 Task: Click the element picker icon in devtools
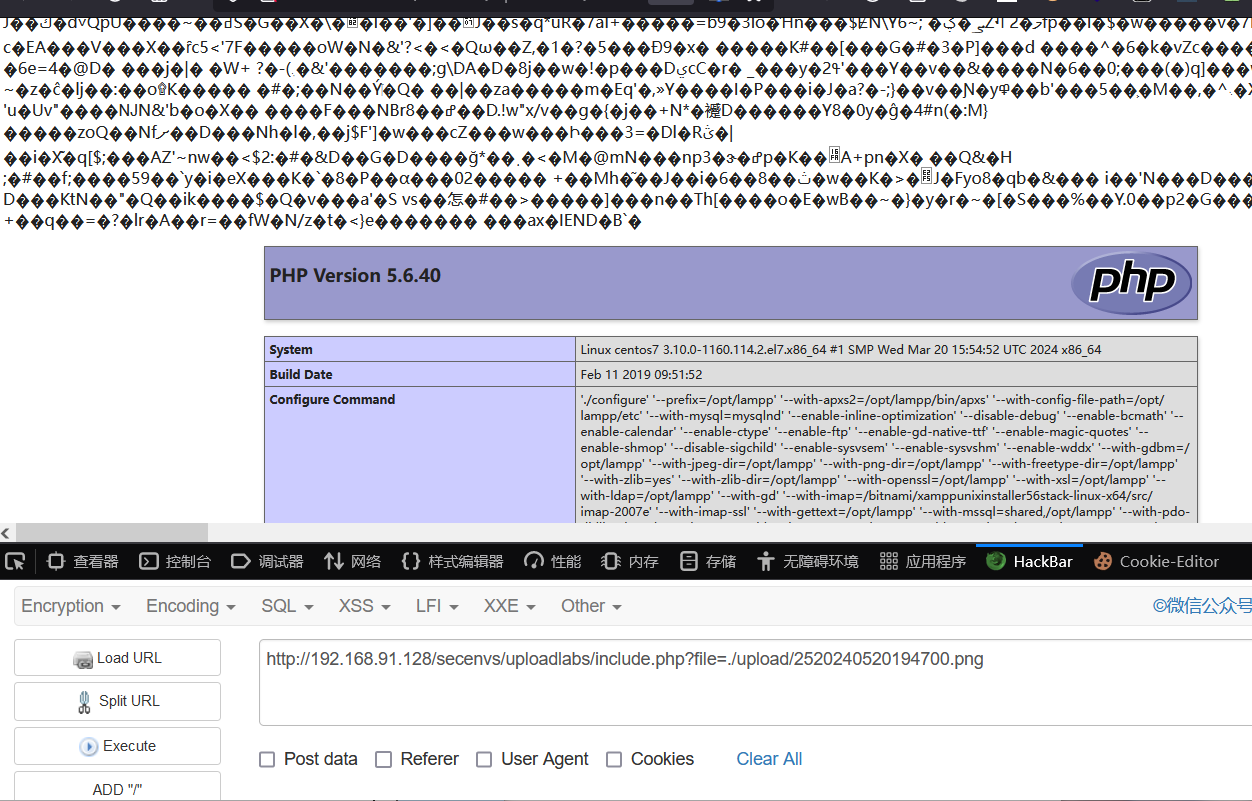(x=15, y=561)
